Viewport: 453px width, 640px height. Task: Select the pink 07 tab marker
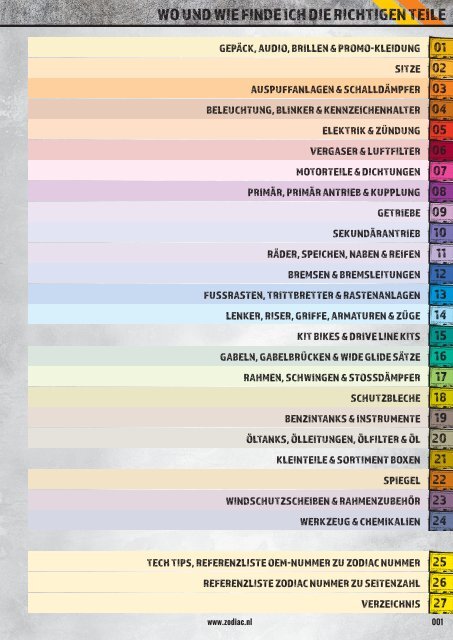441,171
